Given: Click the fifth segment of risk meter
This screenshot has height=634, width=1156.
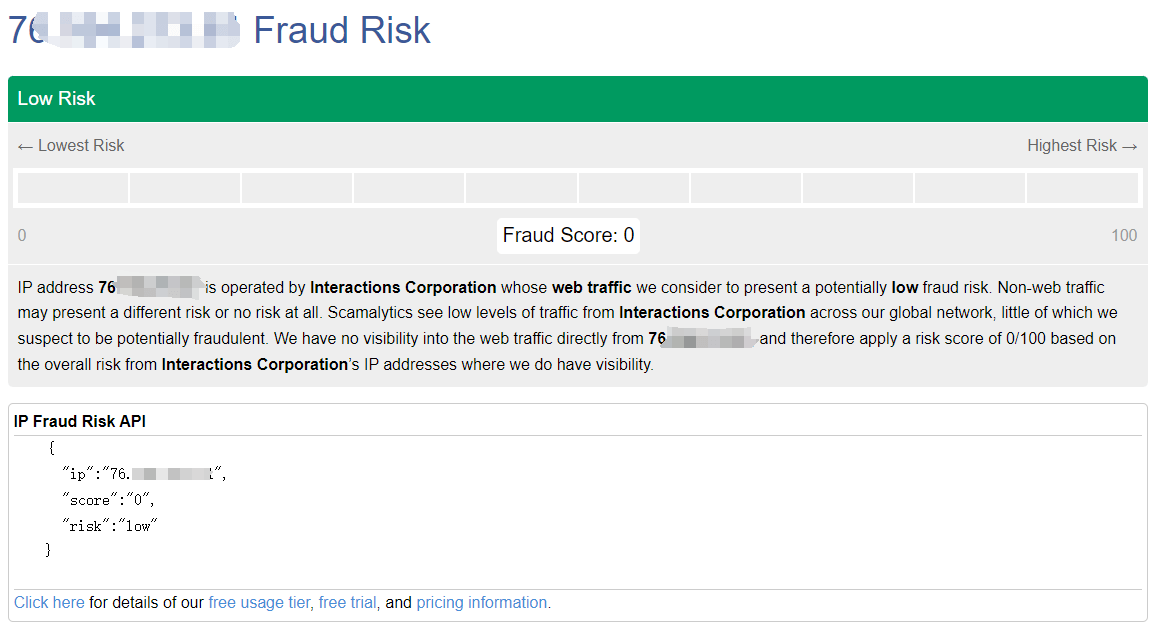Looking at the screenshot, I should click(521, 188).
